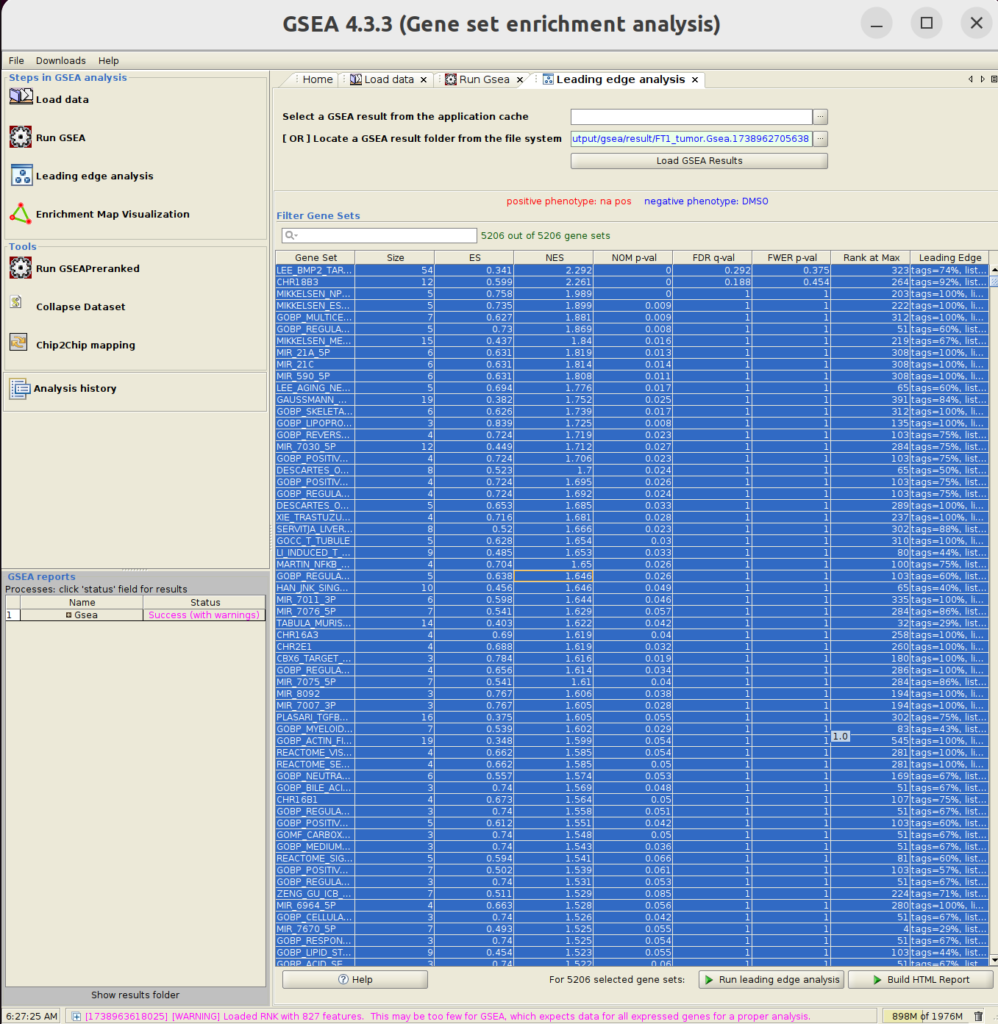
Task: Click the Build HTML Report button
Action: [921, 980]
